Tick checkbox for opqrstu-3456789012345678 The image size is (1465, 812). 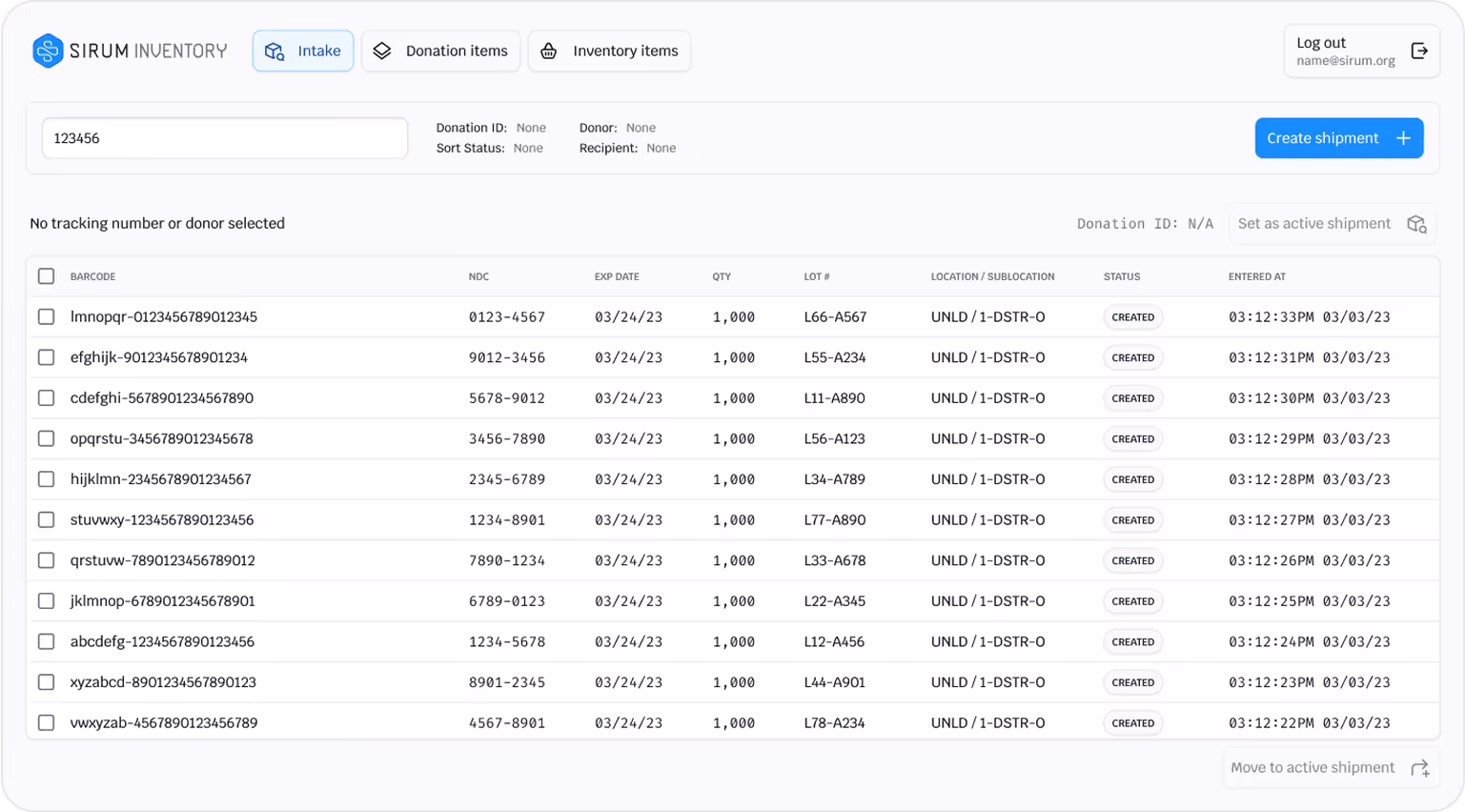(x=46, y=438)
